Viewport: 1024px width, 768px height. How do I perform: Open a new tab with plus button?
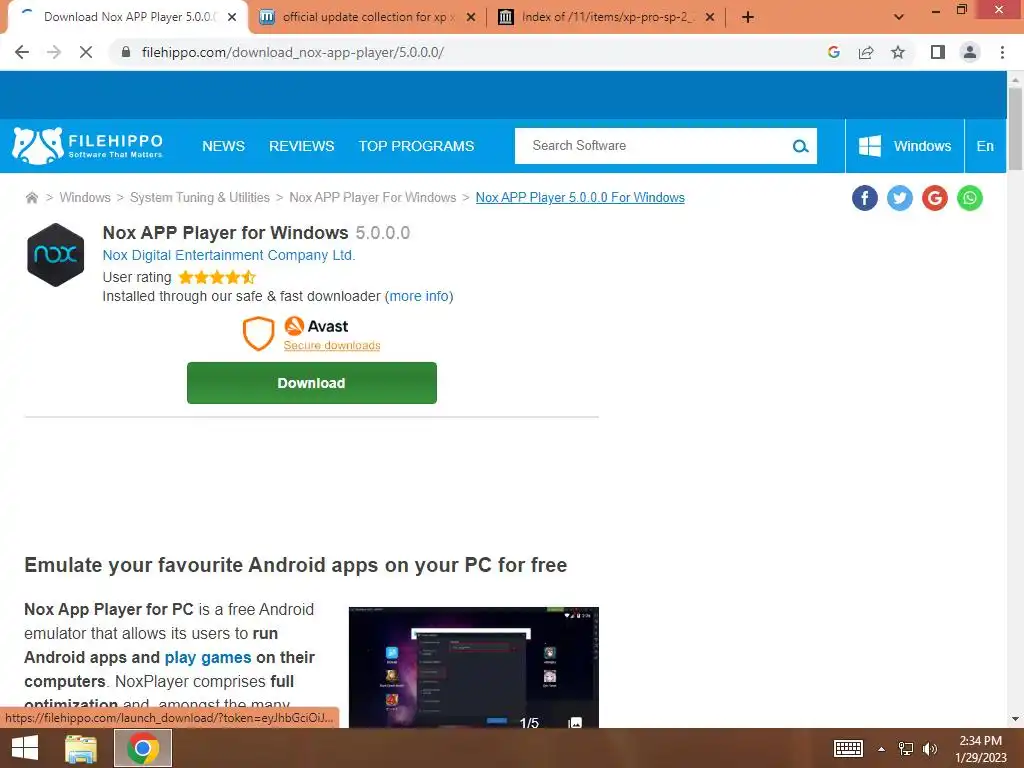(x=748, y=17)
